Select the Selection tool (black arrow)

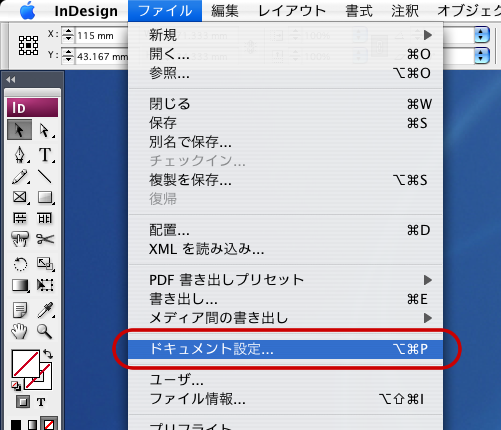pos(20,130)
